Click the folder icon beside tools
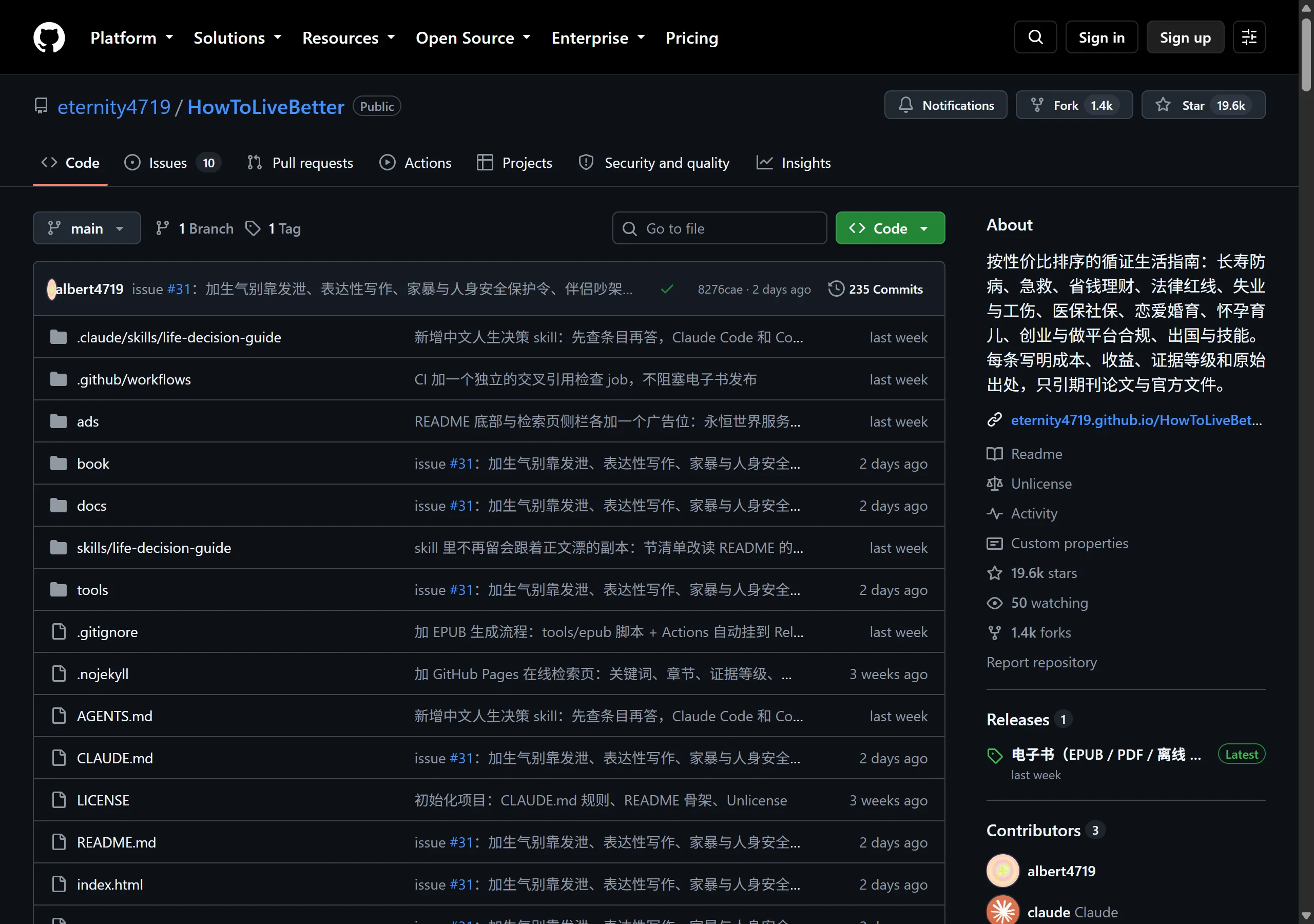 (59, 590)
